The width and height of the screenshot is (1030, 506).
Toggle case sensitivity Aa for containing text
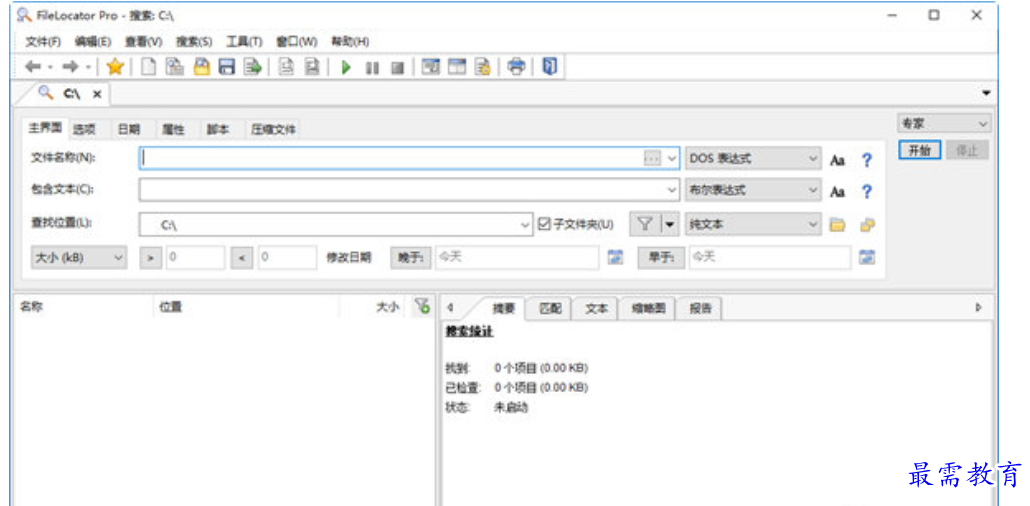coord(837,192)
